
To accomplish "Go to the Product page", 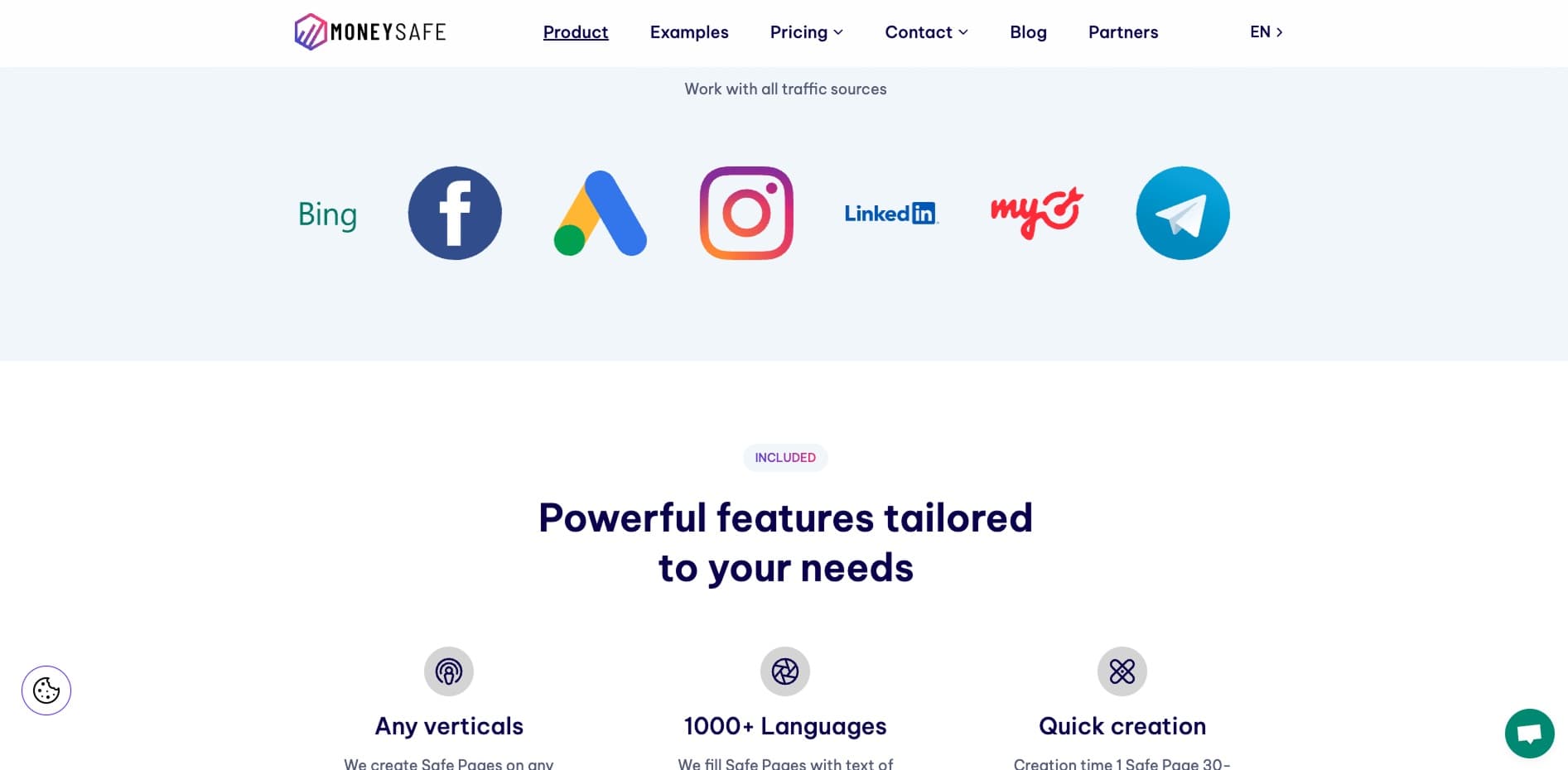I will pyautogui.click(x=576, y=32).
